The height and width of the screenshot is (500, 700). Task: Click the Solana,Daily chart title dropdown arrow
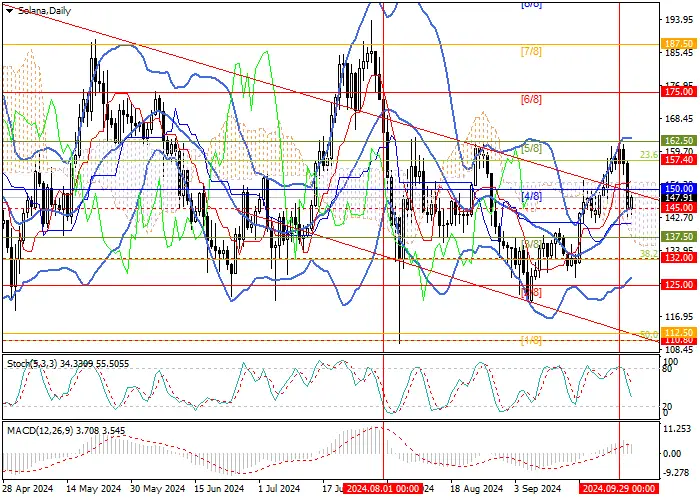[x=9, y=11]
